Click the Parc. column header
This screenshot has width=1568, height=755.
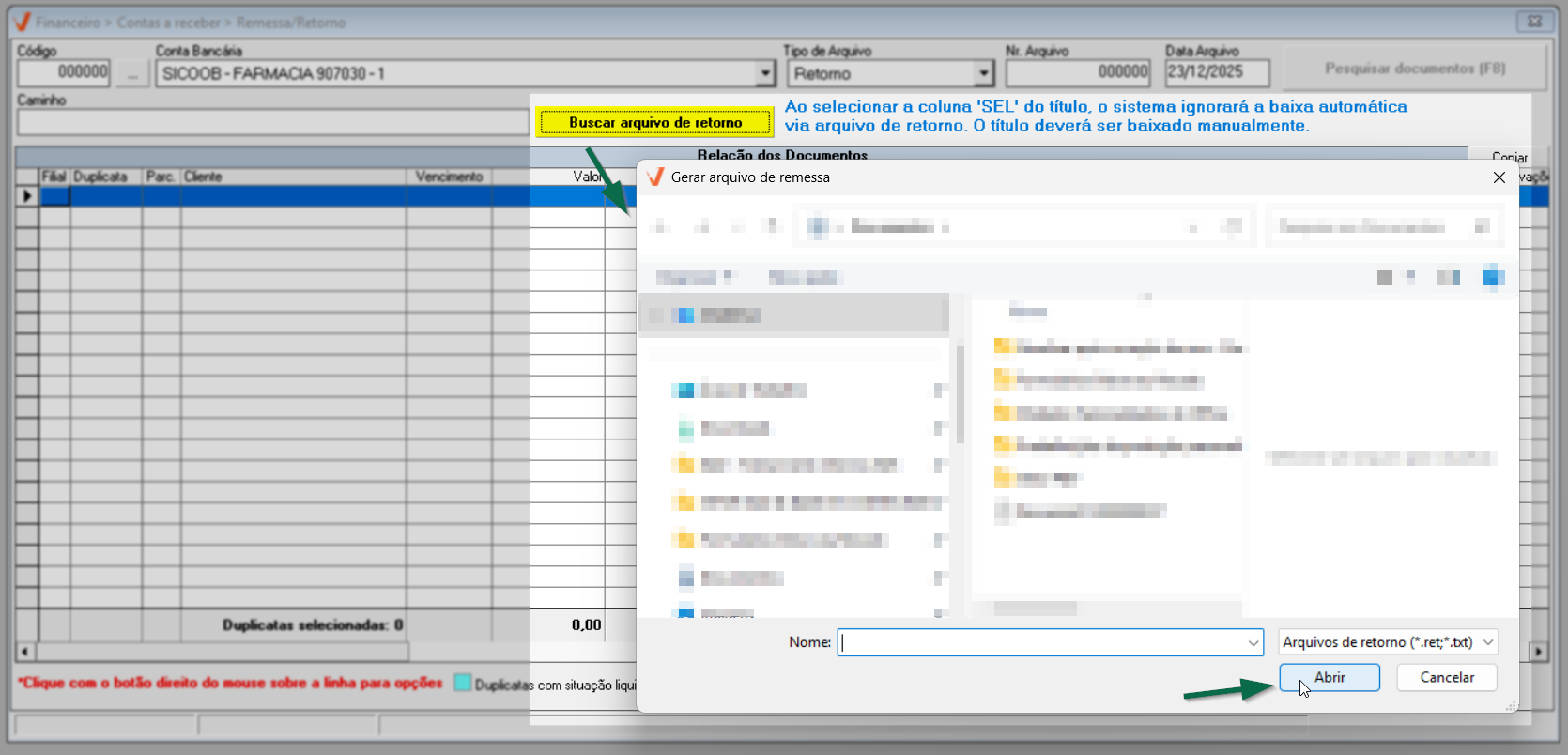[161, 177]
